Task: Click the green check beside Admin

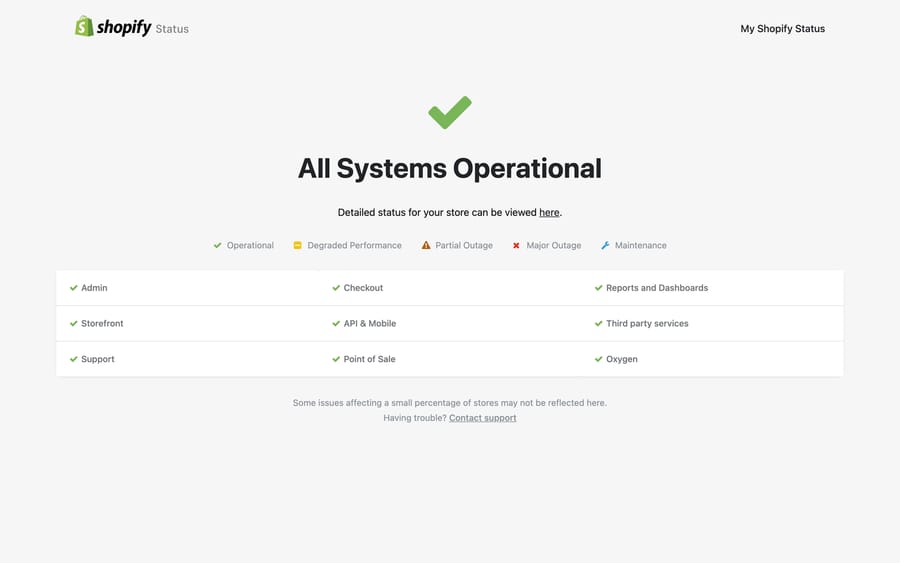Action: pos(73,288)
